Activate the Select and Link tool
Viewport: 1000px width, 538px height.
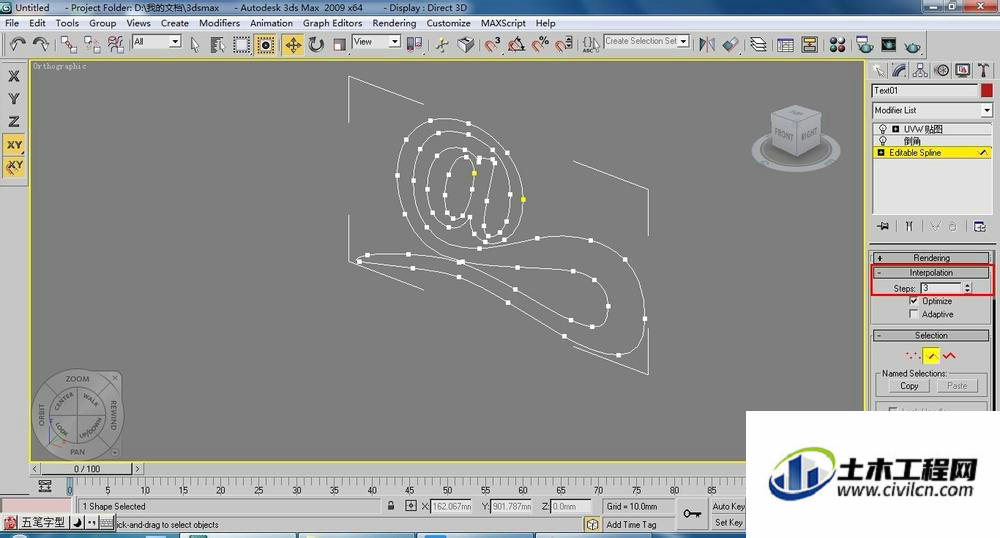coord(68,44)
